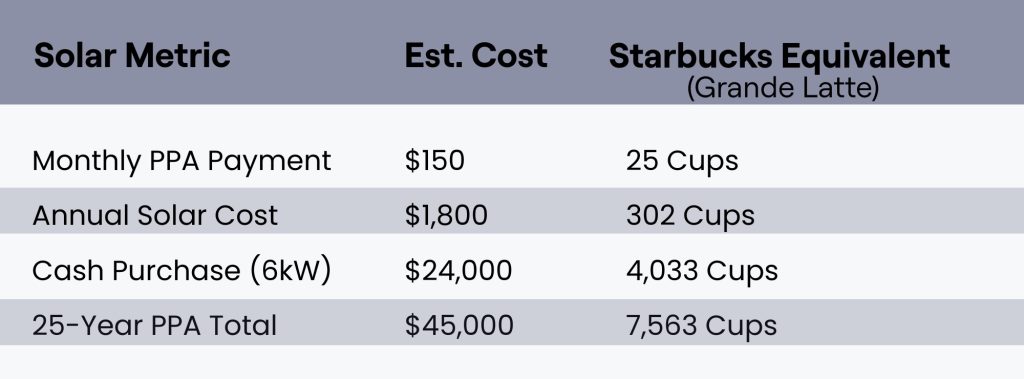
Task: Click the $1,800 cost value
Action: 446,216
